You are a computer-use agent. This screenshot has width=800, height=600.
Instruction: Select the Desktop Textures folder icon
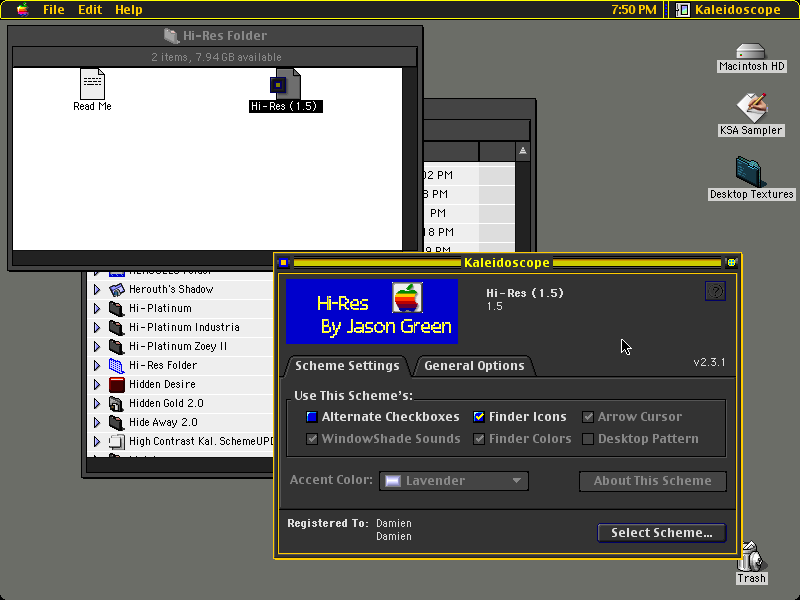[751, 172]
